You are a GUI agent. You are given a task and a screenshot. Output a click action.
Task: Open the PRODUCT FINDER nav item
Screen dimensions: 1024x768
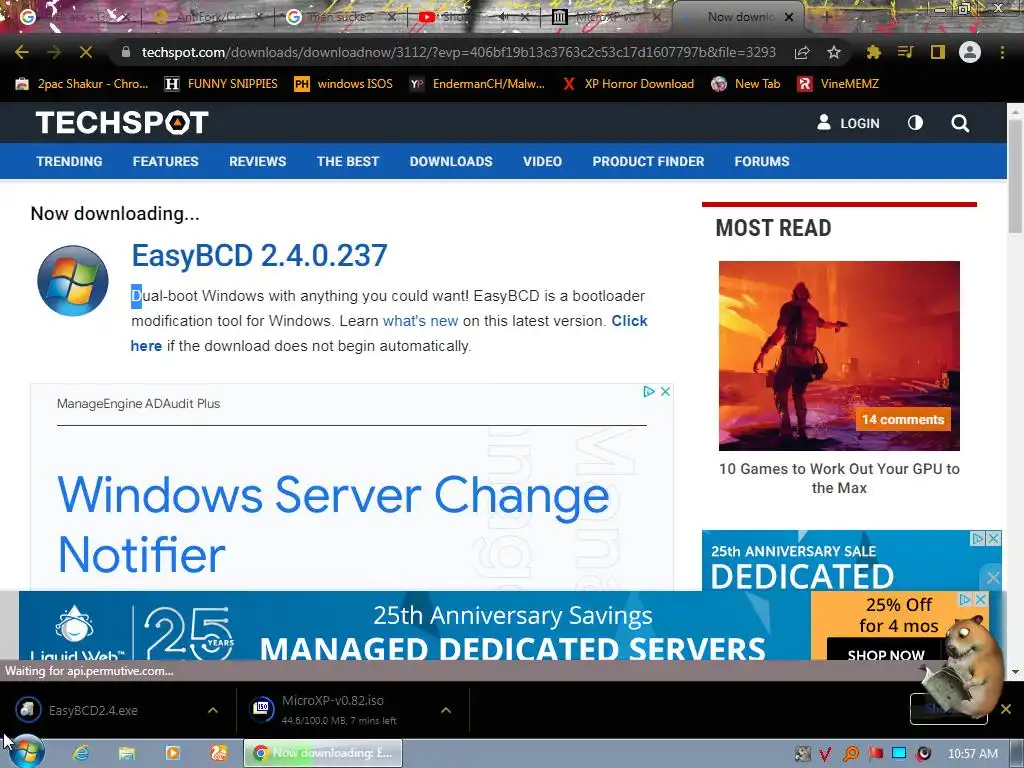click(648, 161)
